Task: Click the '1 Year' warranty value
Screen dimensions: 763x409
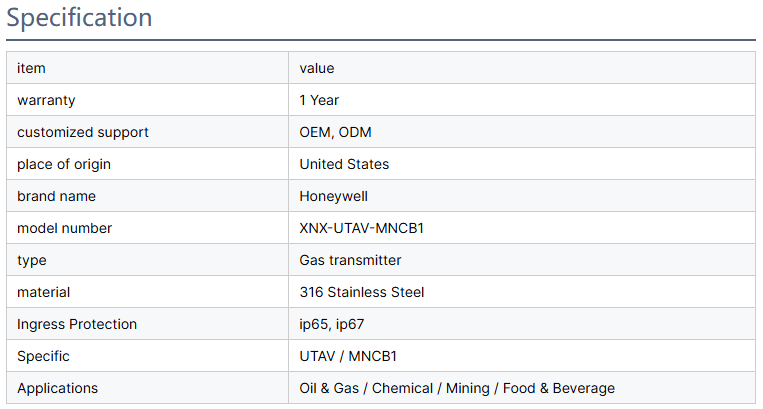Action: point(319,100)
